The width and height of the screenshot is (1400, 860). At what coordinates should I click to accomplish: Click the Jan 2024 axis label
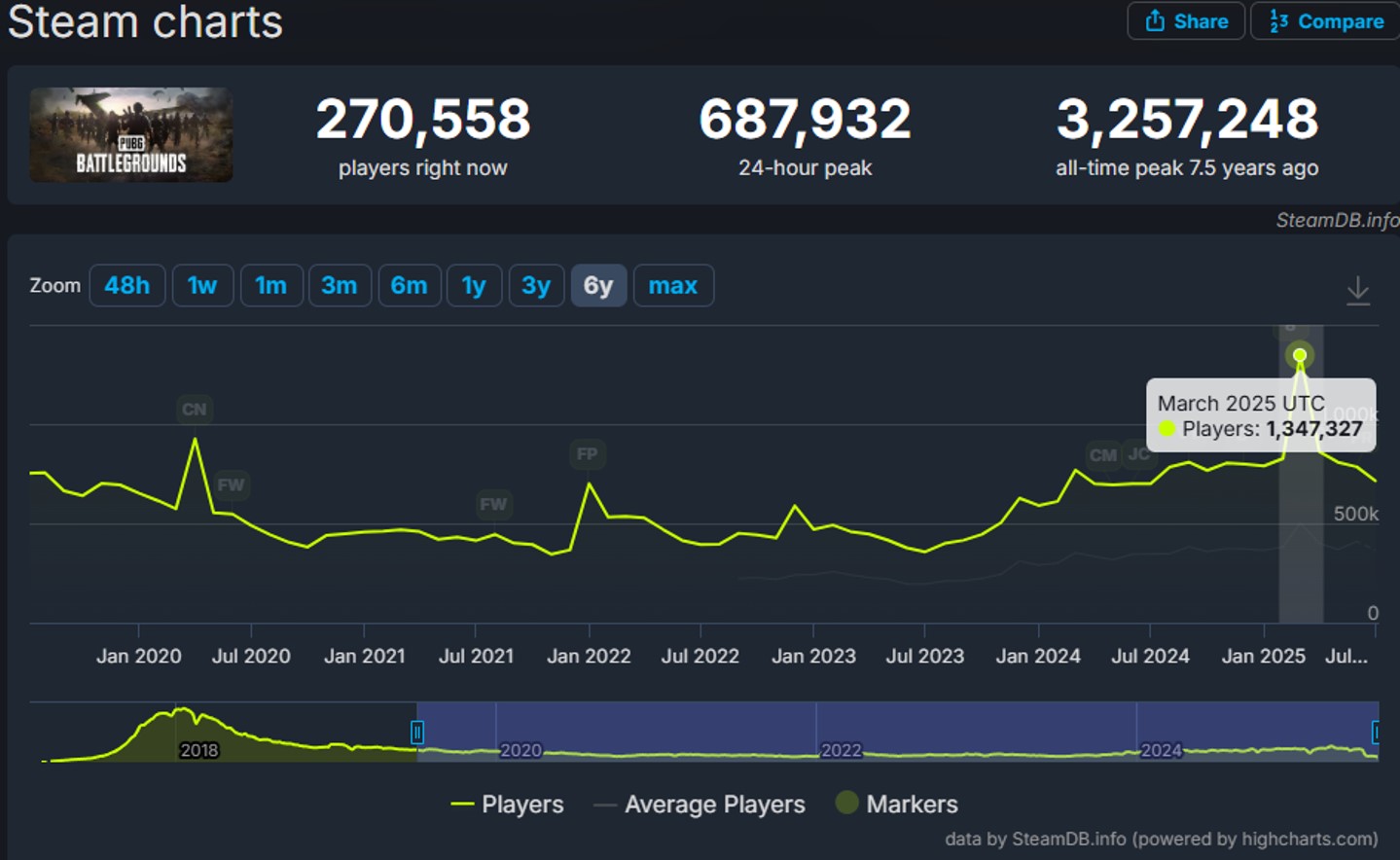(1038, 657)
